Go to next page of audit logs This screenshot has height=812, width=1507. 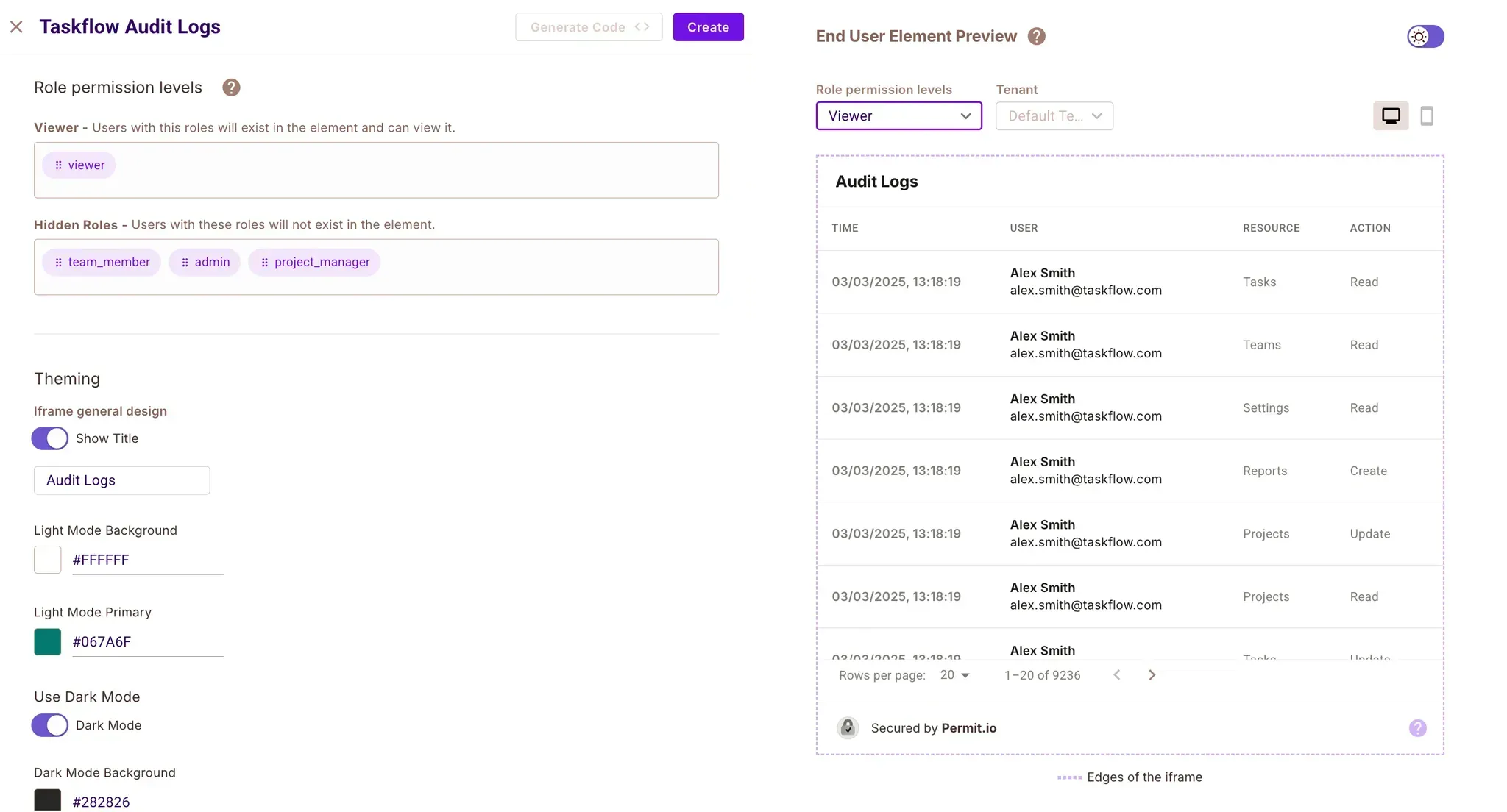(1152, 675)
